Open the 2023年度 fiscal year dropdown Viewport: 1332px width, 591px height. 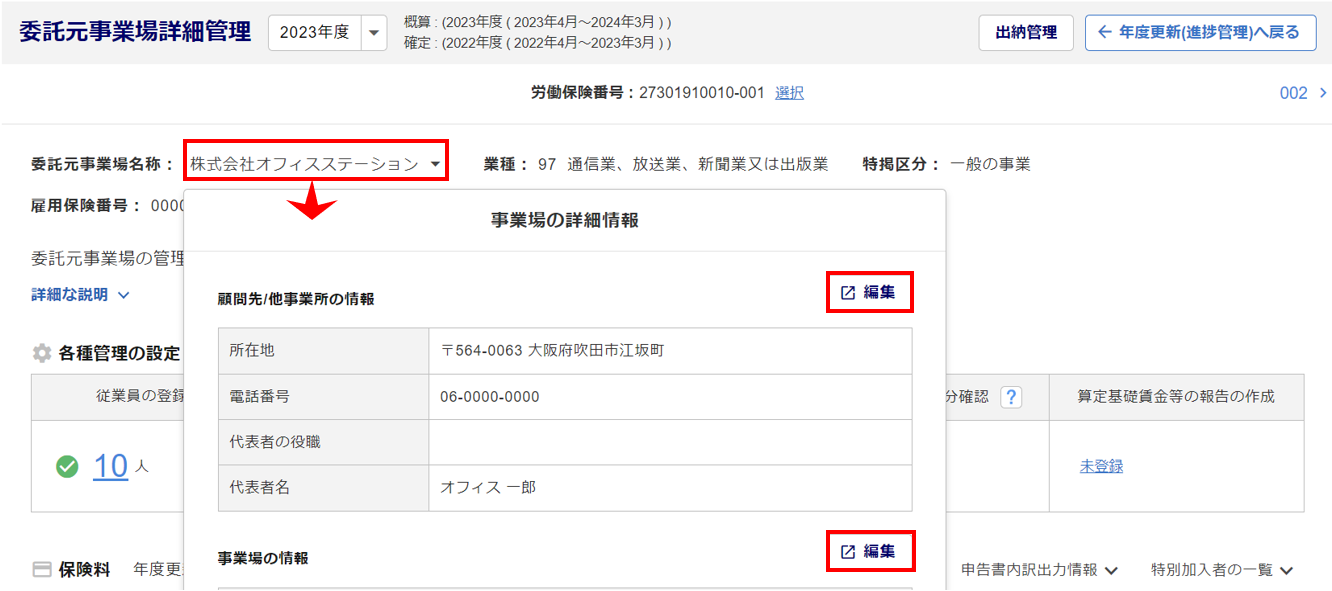pos(327,32)
